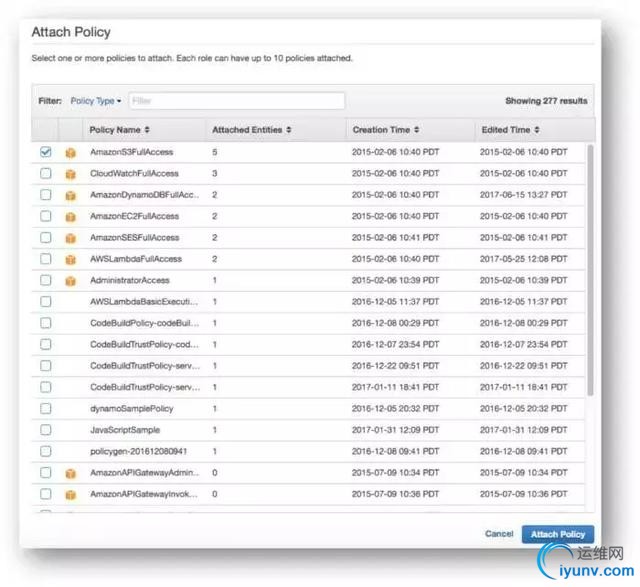Click the Filter text input field
This screenshot has width=640, height=587.
click(x=236, y=101)
